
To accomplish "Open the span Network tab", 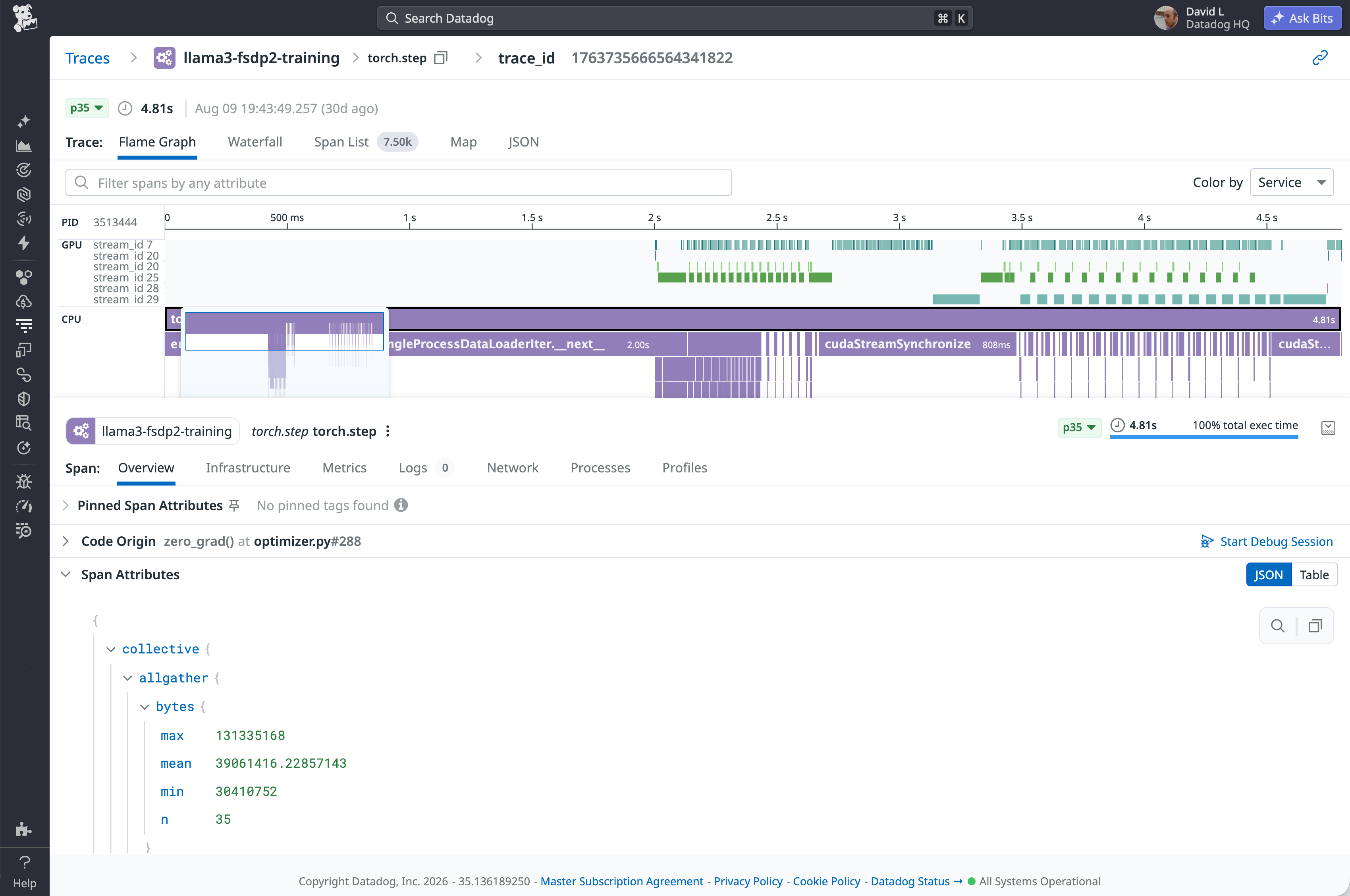I will (513, 467).
